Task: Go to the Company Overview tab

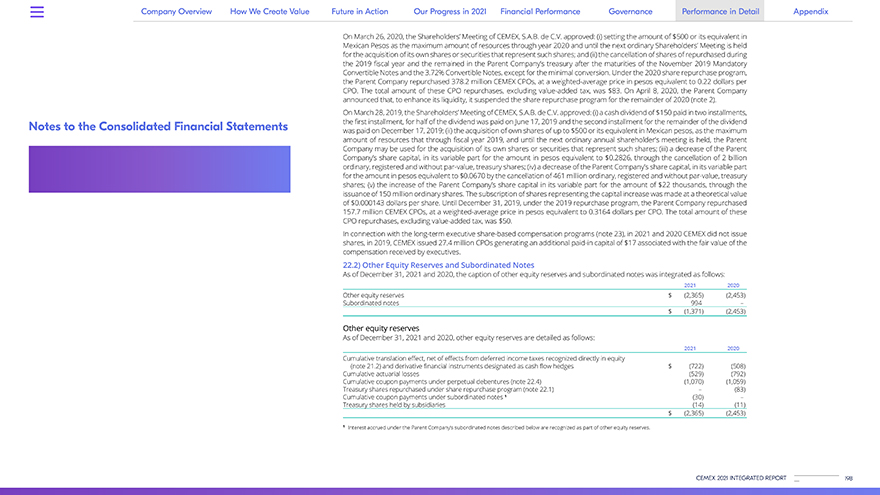Action: (x=176, y=12)
